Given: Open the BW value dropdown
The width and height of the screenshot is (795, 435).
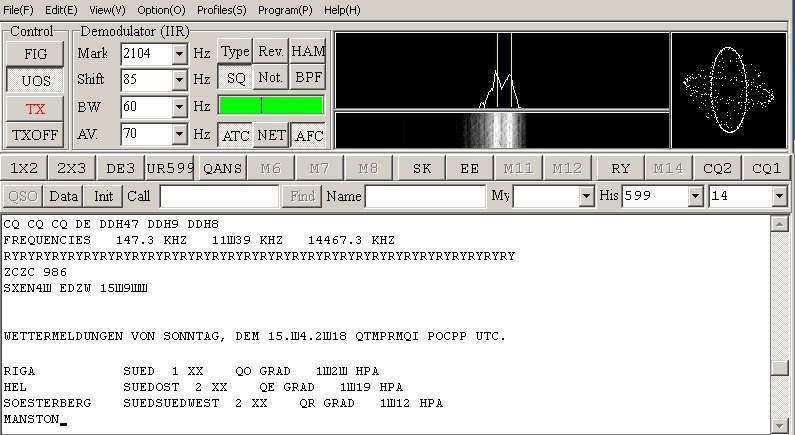Looking at the screenshot, I should (x=179, y=106).
